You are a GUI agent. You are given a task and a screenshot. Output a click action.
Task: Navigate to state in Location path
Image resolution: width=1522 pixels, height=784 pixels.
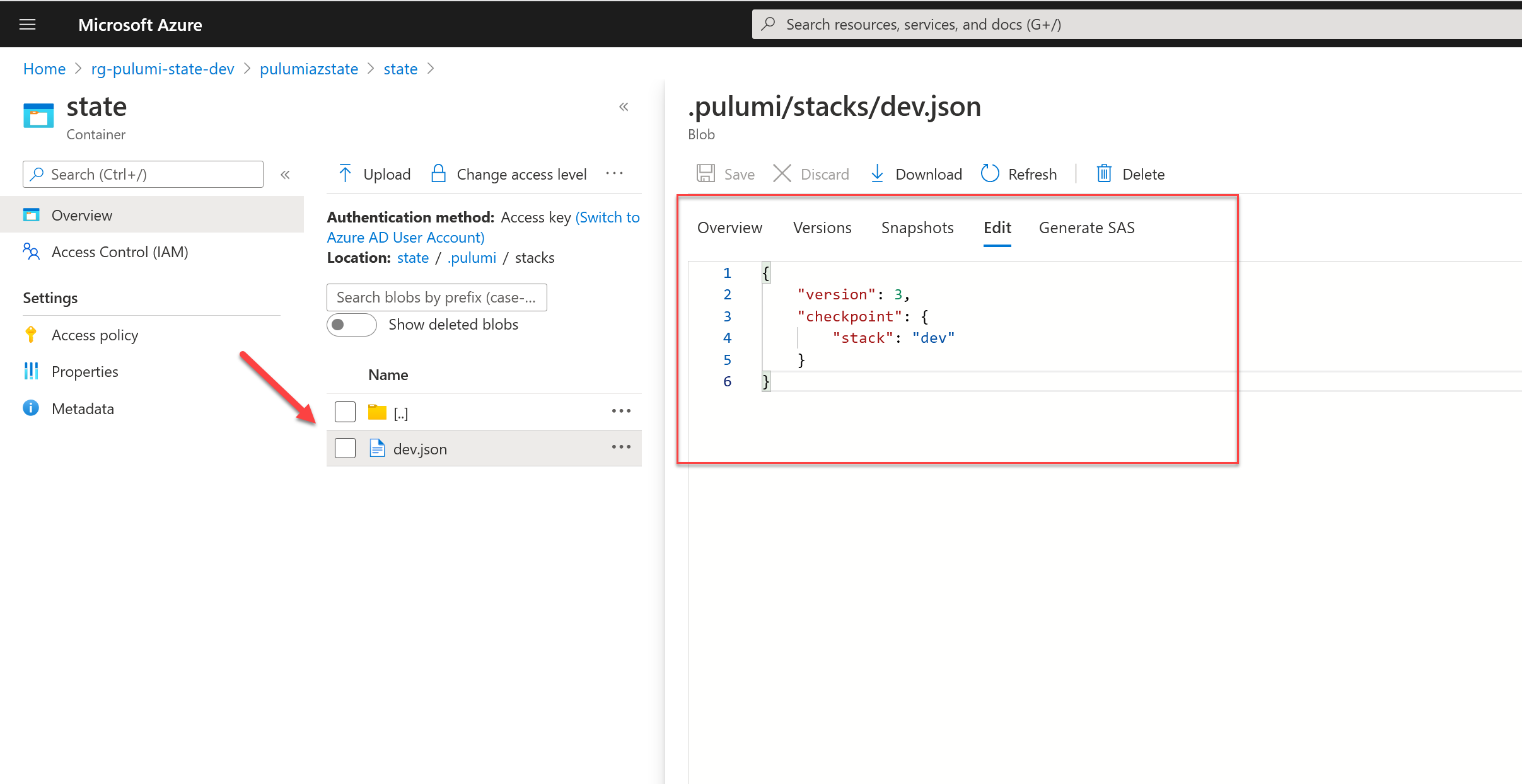413,258
